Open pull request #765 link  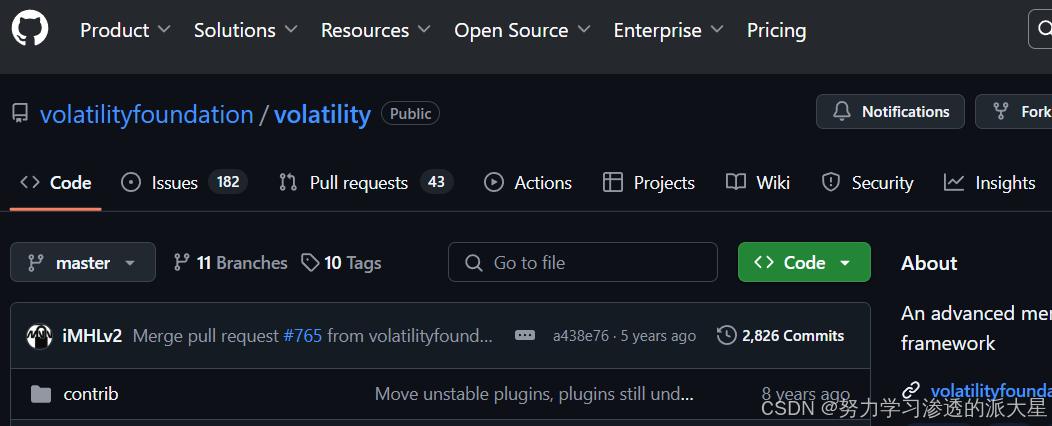(x=302, y=336)
